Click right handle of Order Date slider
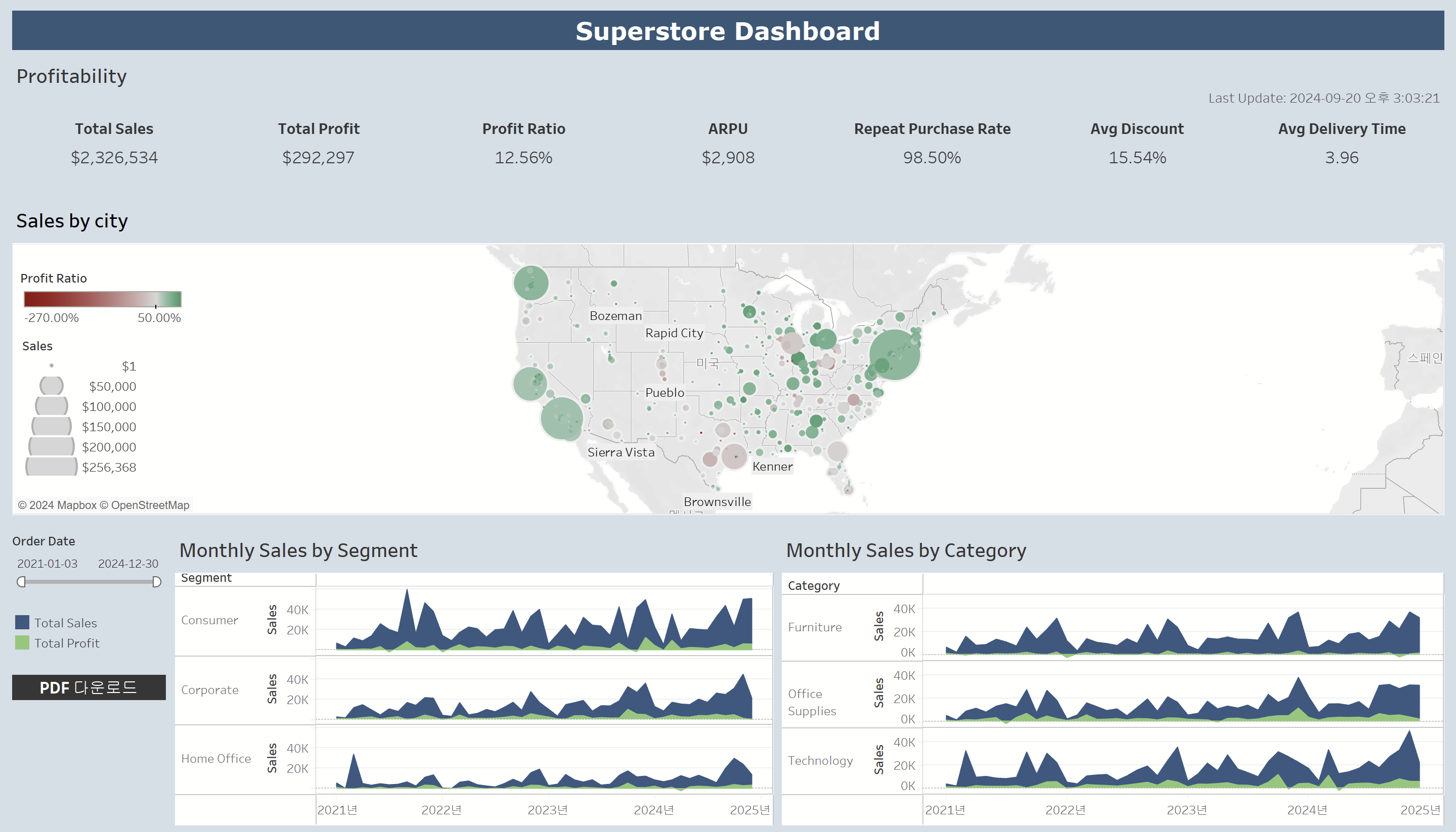Screen dimensions: 1456x832 click(x=157, y=582)
